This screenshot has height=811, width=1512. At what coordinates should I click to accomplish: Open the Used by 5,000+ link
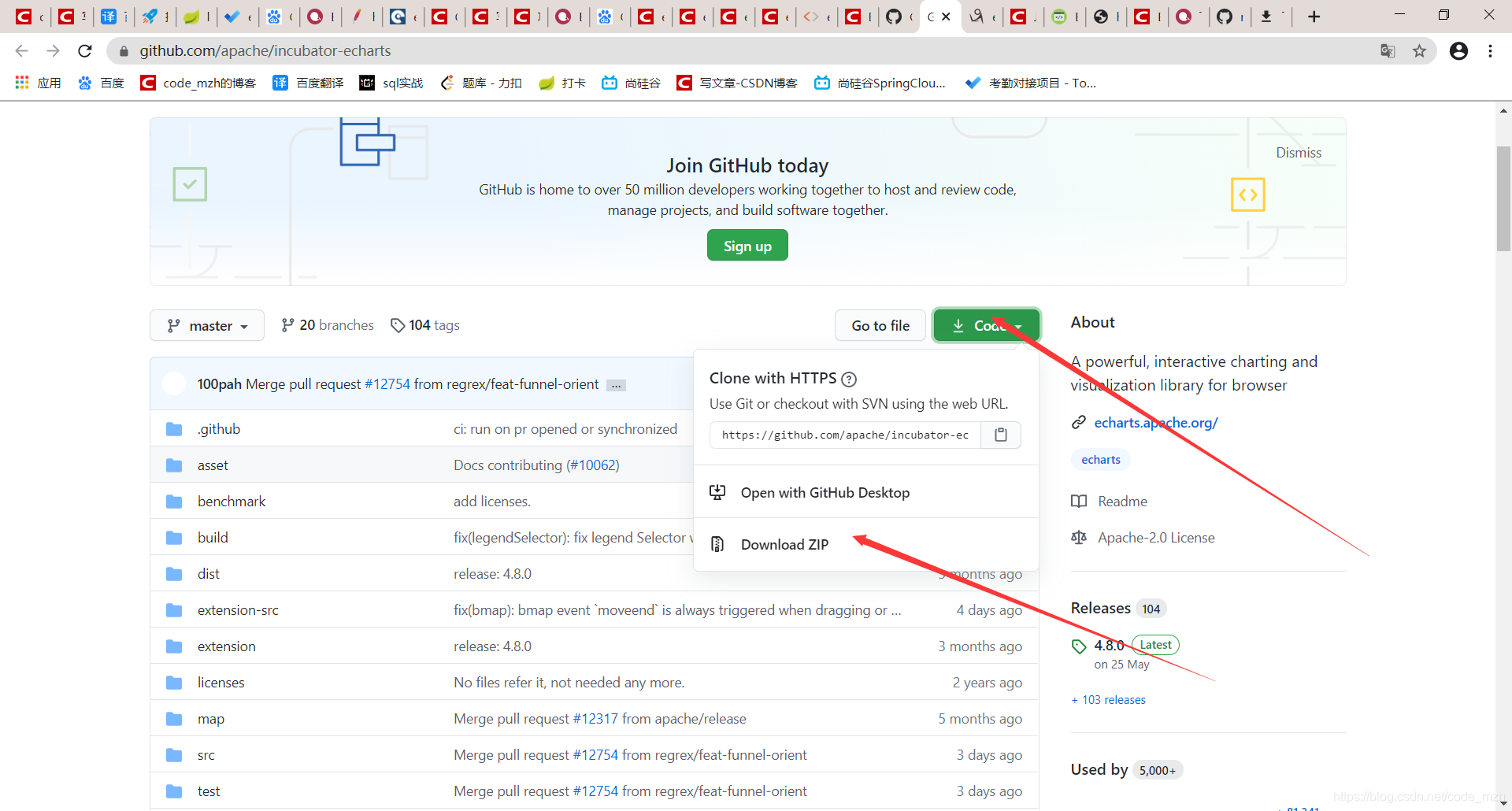point(1125,770)
